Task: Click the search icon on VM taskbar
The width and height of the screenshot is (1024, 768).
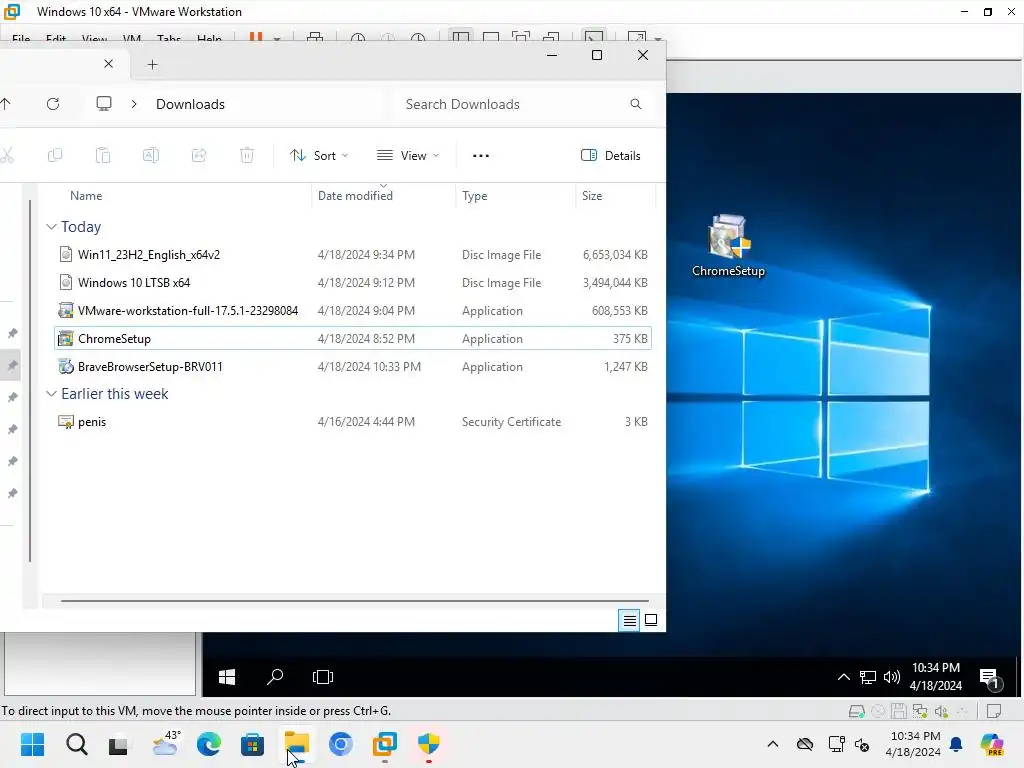Action: click(275, 677)
